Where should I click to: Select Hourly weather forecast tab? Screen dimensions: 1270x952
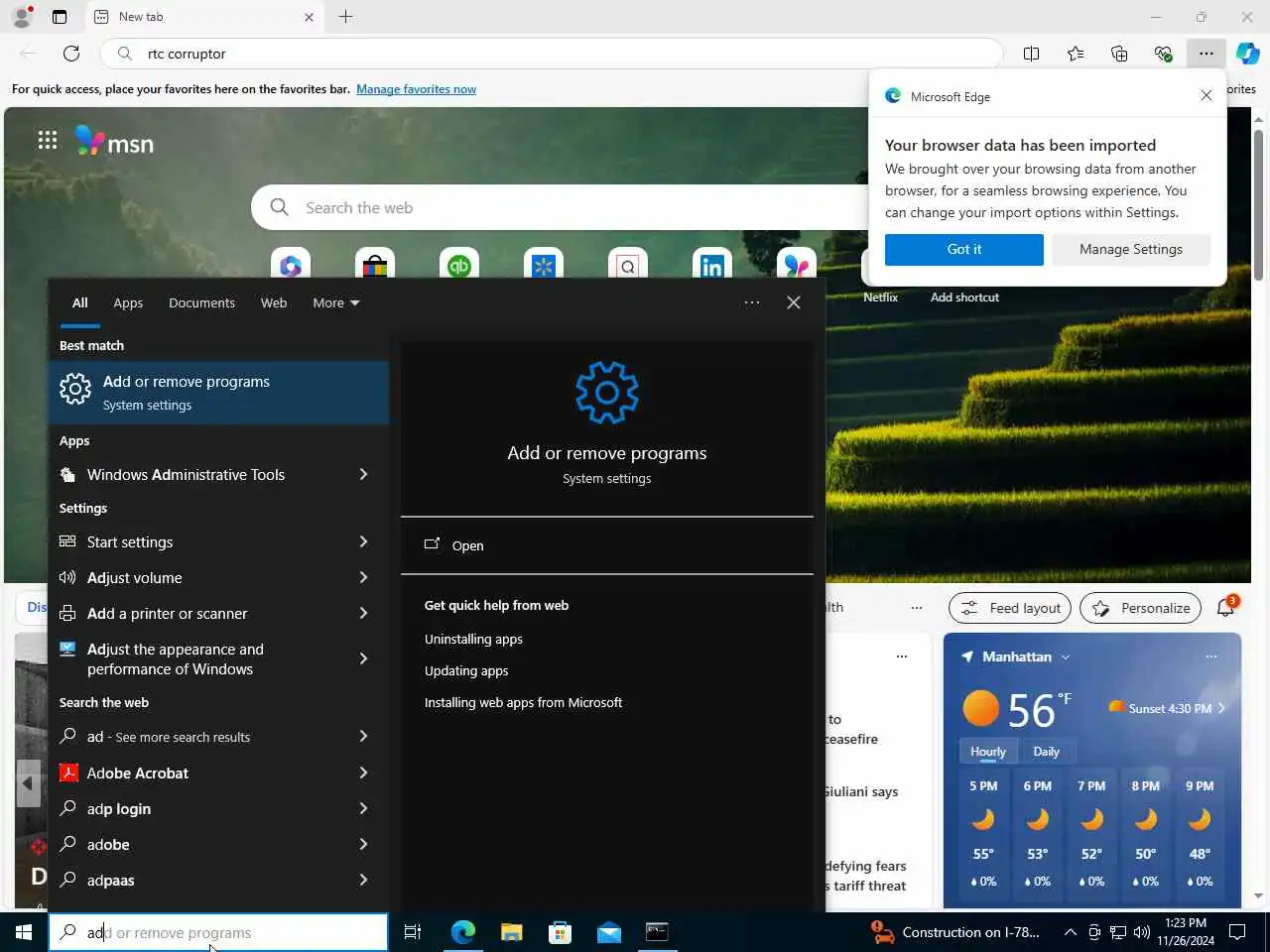click(987, 752)
